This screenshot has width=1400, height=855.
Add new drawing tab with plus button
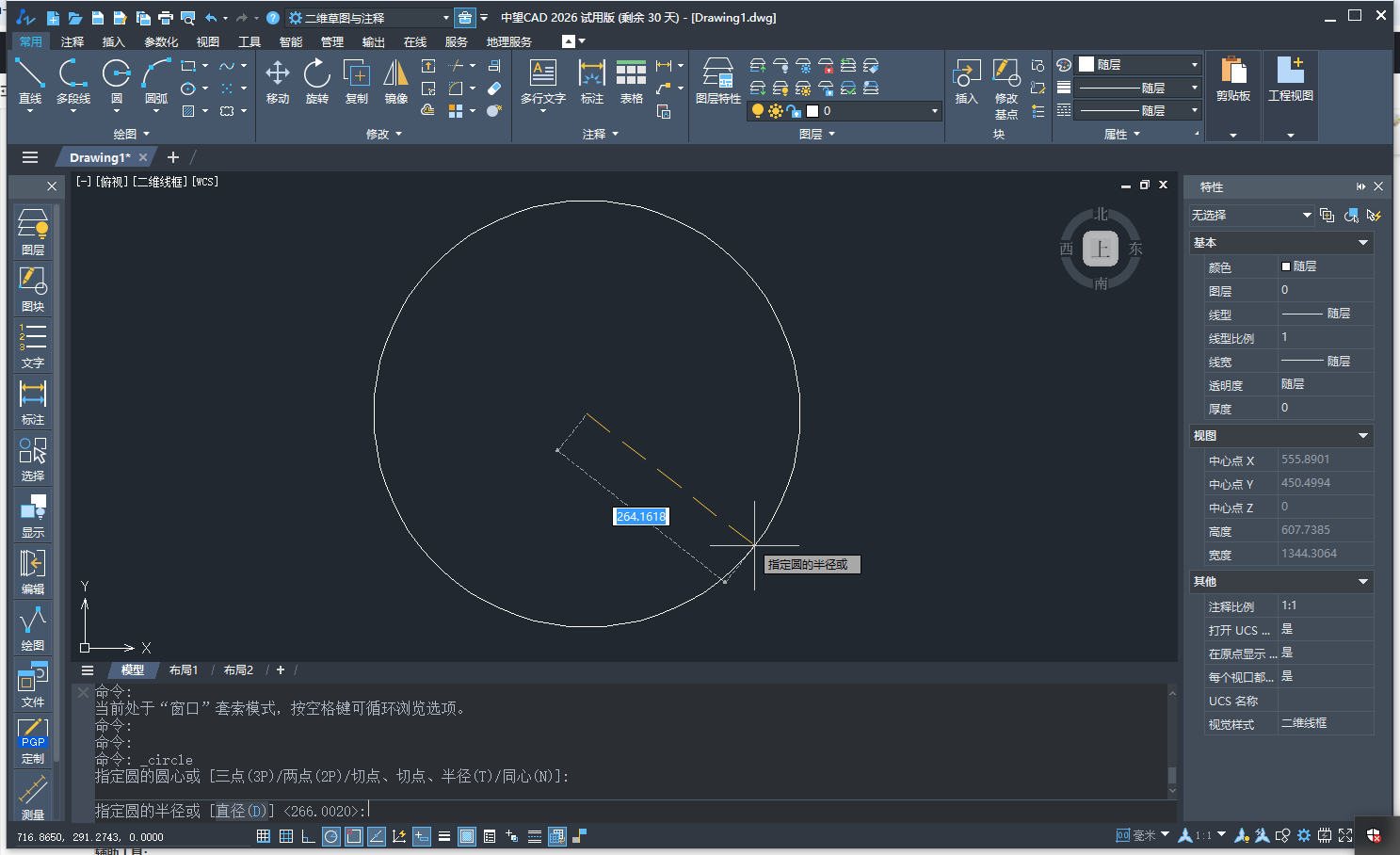click(173, 157)
